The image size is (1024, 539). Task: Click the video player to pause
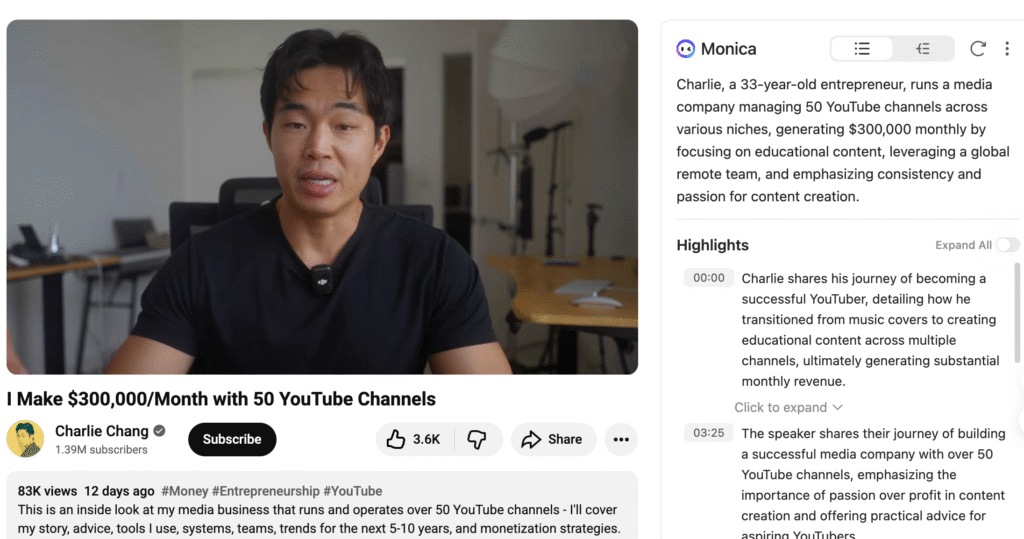322,197
